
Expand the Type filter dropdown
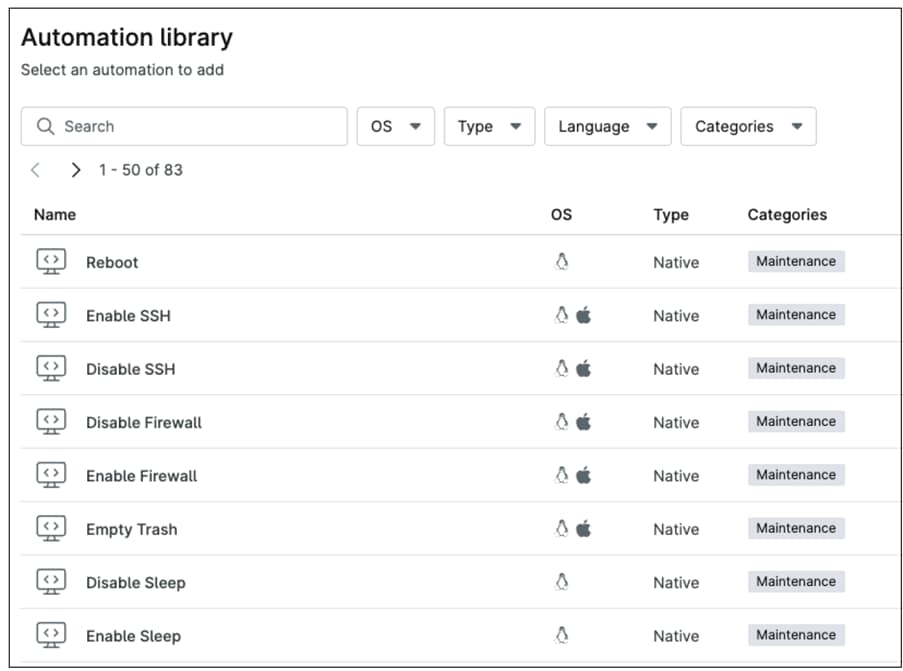click(x=489, y=126)
